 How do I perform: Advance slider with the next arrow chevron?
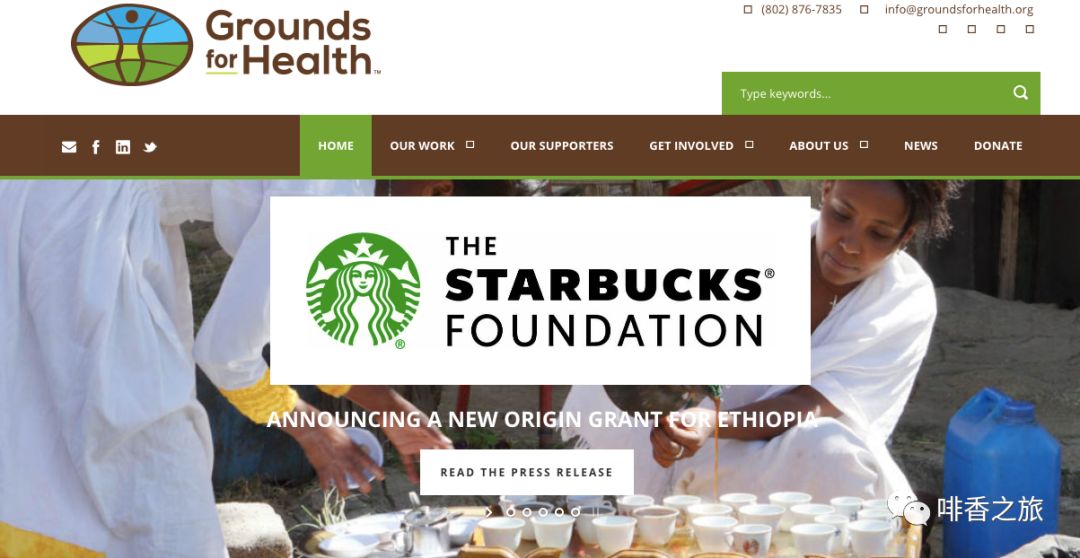pos(488,512)
